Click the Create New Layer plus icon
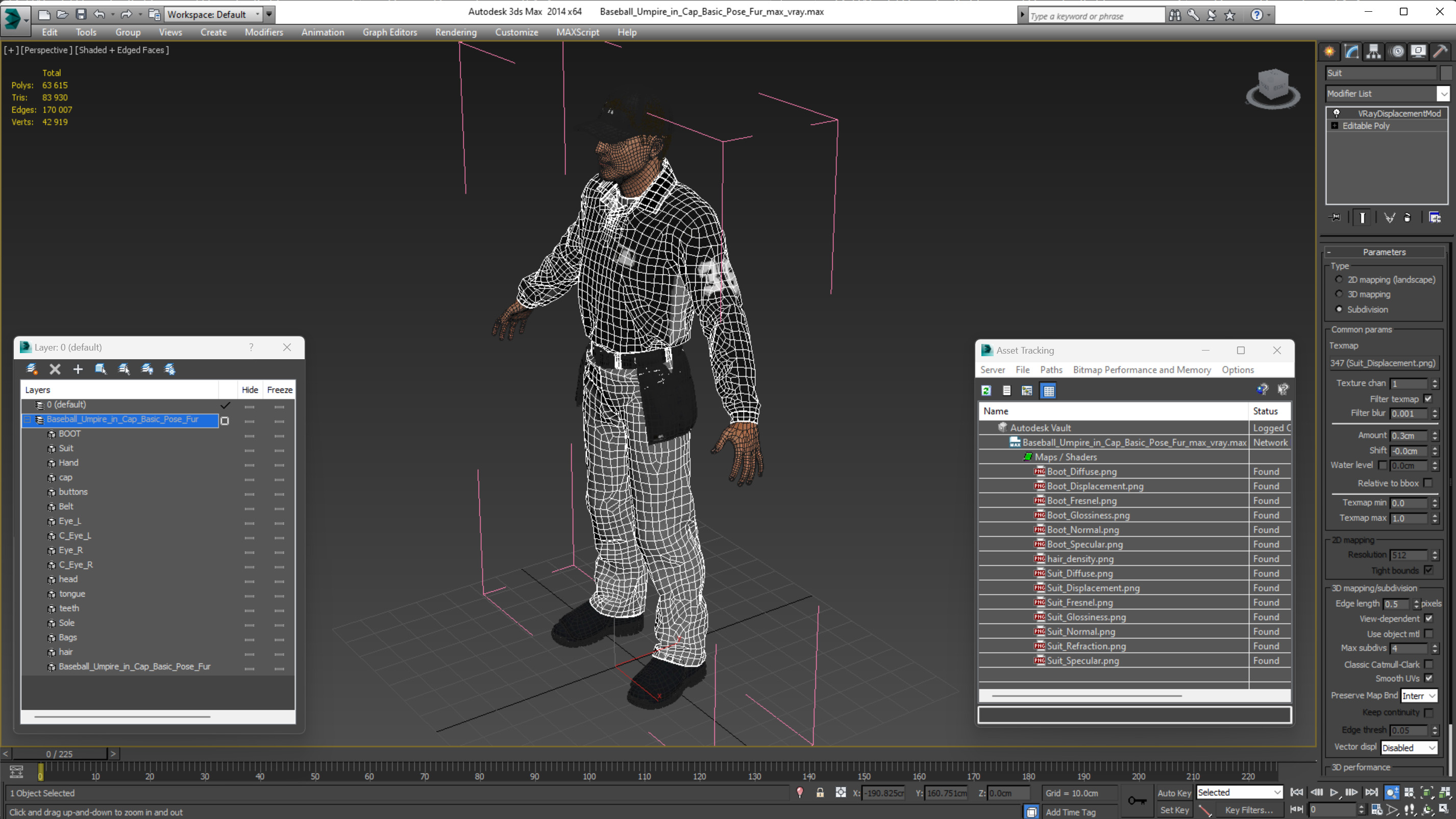Screen dimensions: 1456x819 pos(78,369)
